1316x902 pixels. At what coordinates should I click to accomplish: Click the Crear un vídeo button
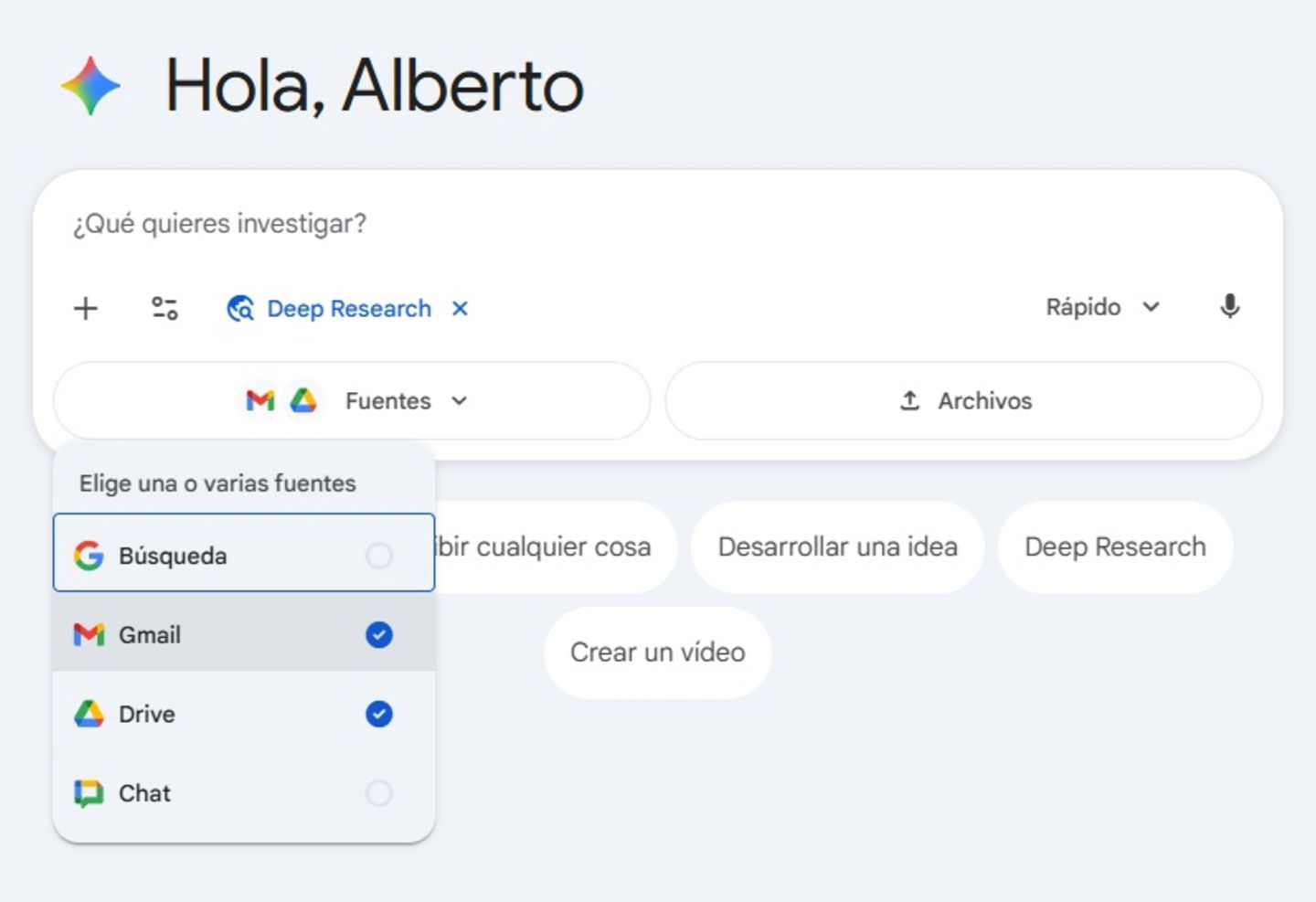tap(656, 653)
